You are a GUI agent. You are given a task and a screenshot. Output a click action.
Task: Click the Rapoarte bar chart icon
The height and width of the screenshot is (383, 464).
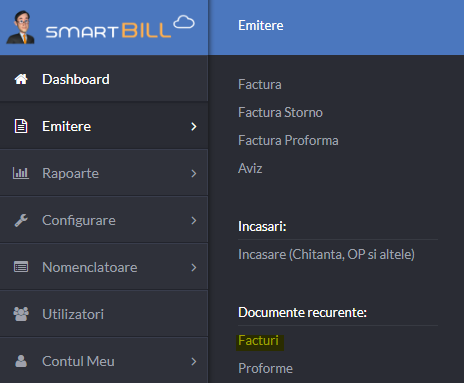point(21,173)
